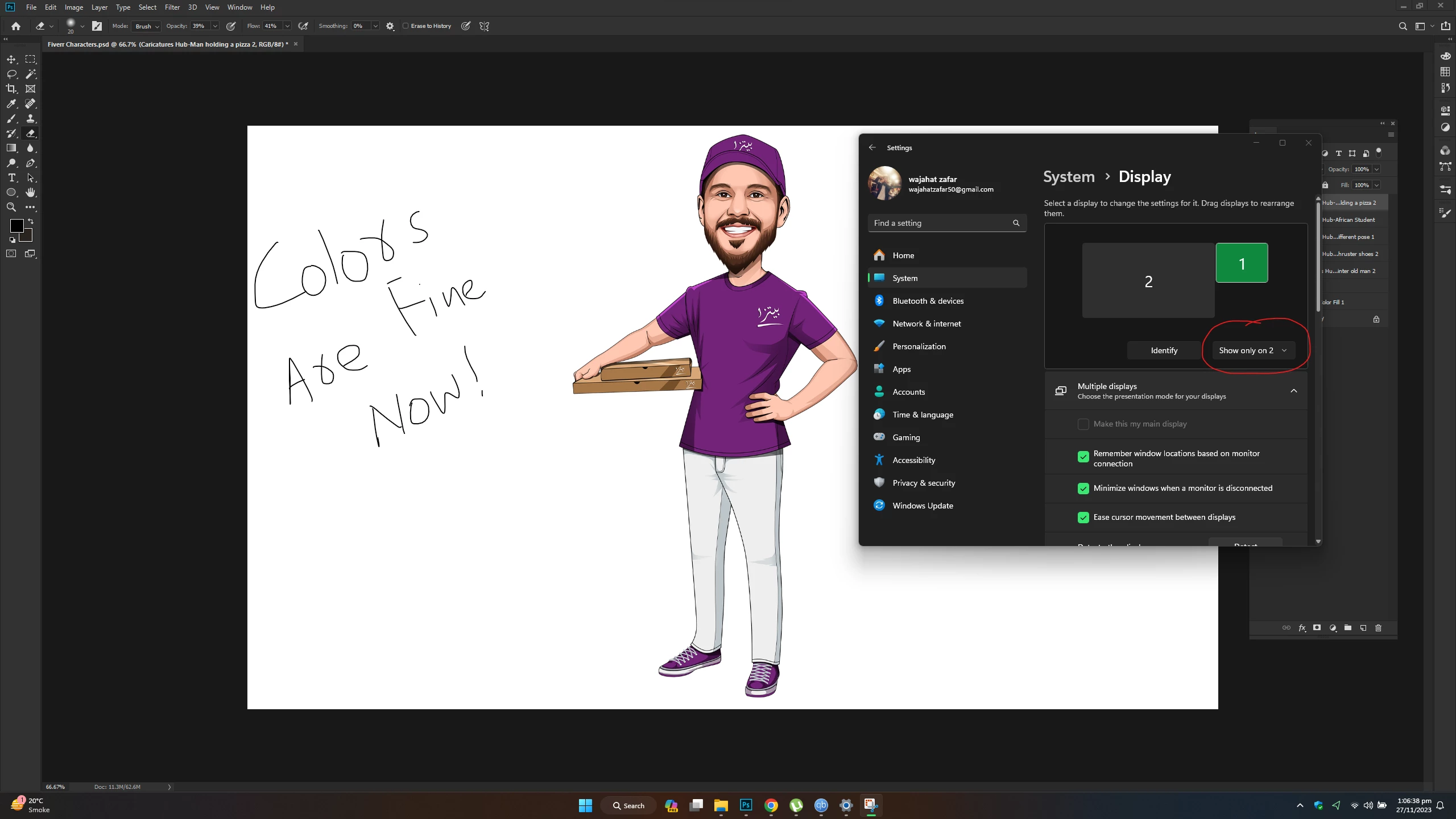Open brush settings gear icon

(x=390, y=26)
